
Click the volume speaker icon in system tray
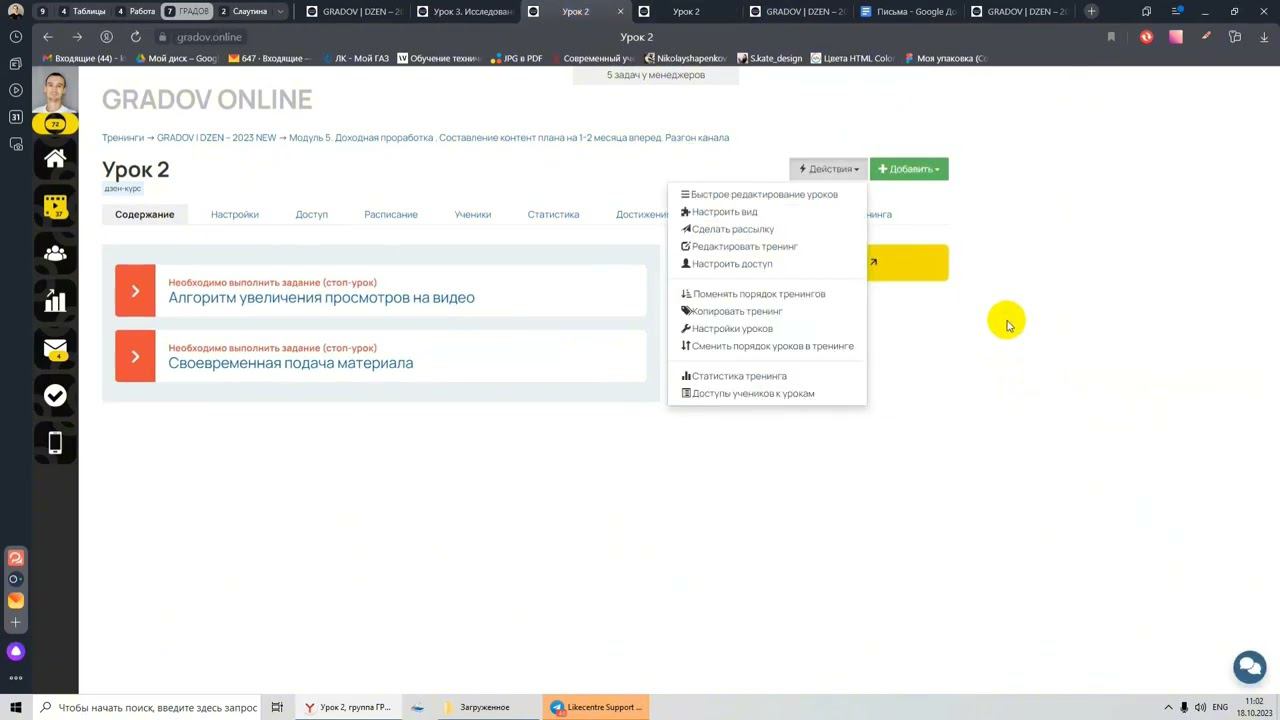(x=1200, y=707)
